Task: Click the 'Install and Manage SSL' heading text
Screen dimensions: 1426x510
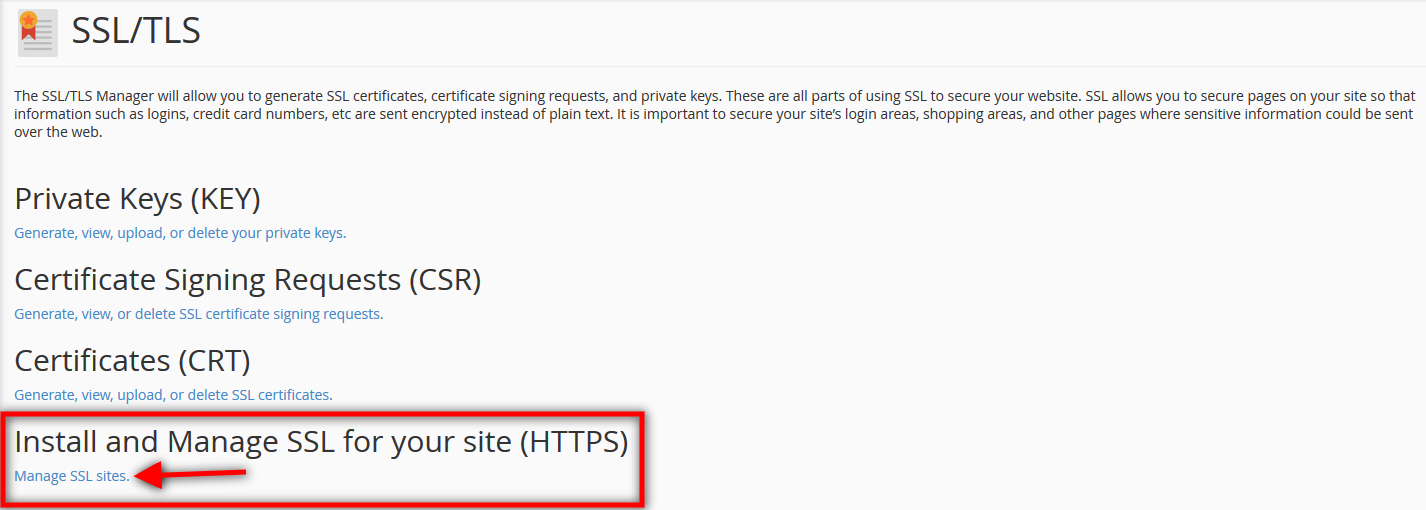Action: pyautogui.click(x=263, y=441)
